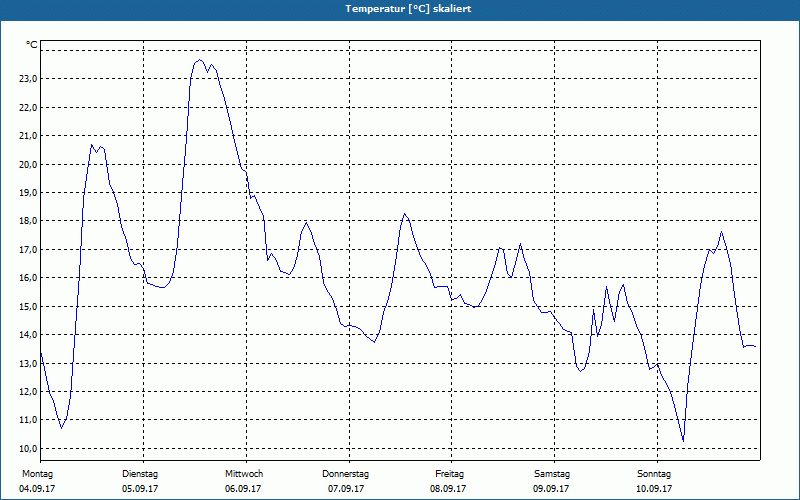Click the Dienstag day label
Viewport: 800px width, 500px height.
[x=140, y=474]
